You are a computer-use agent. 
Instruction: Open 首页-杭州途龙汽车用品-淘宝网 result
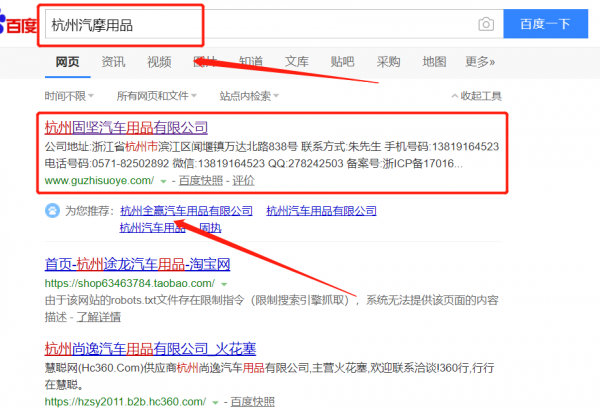pos(138,265)
